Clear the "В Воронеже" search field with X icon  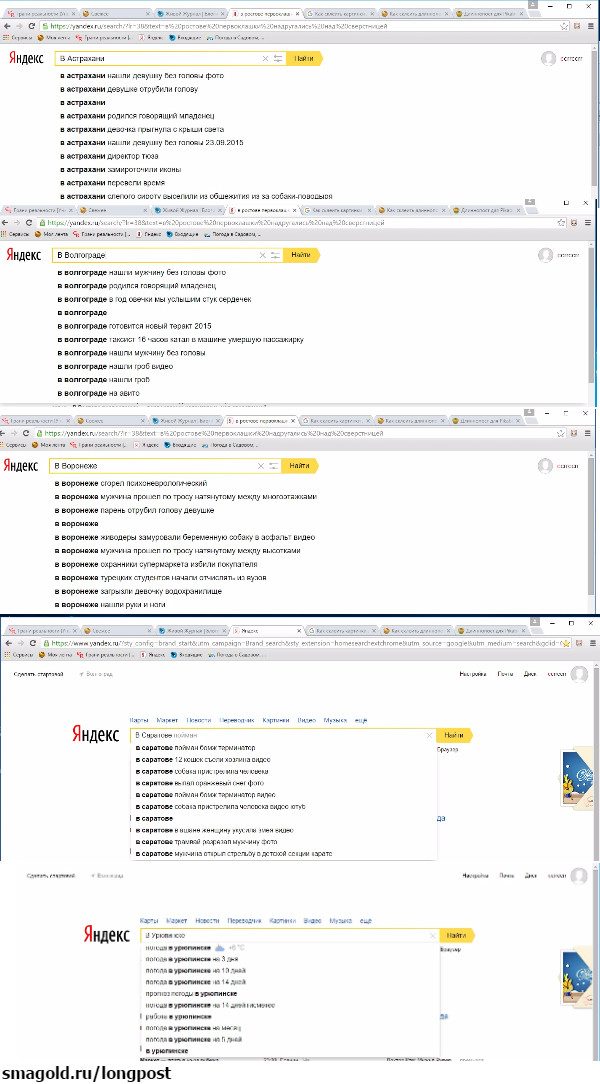click(260, 466)
